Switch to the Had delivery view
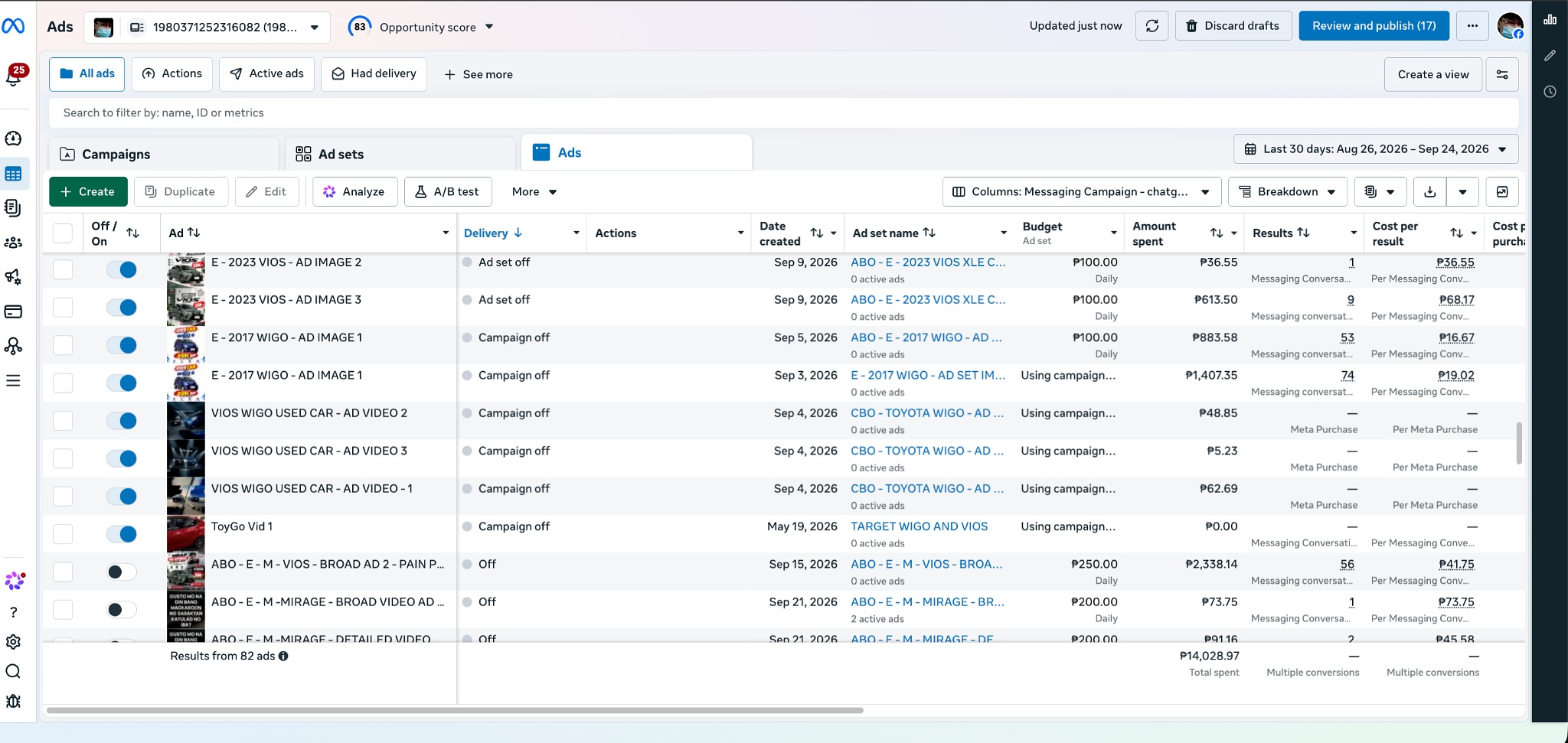Image resolution: width=1568 pixels, height=743 pixels. pos(374,74)
